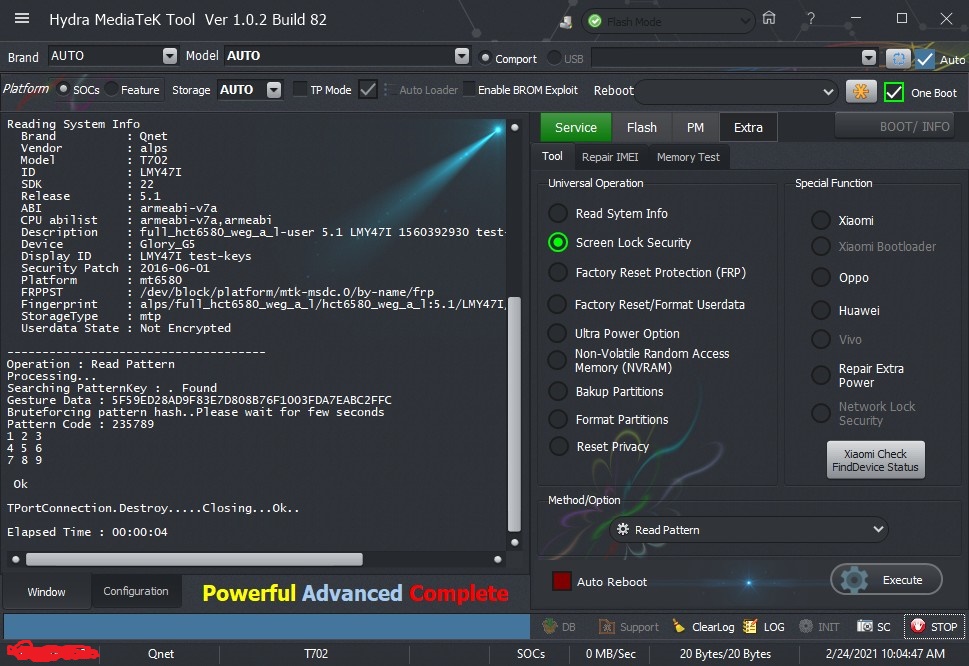Select Format Partitions radio button

point(557,419)
